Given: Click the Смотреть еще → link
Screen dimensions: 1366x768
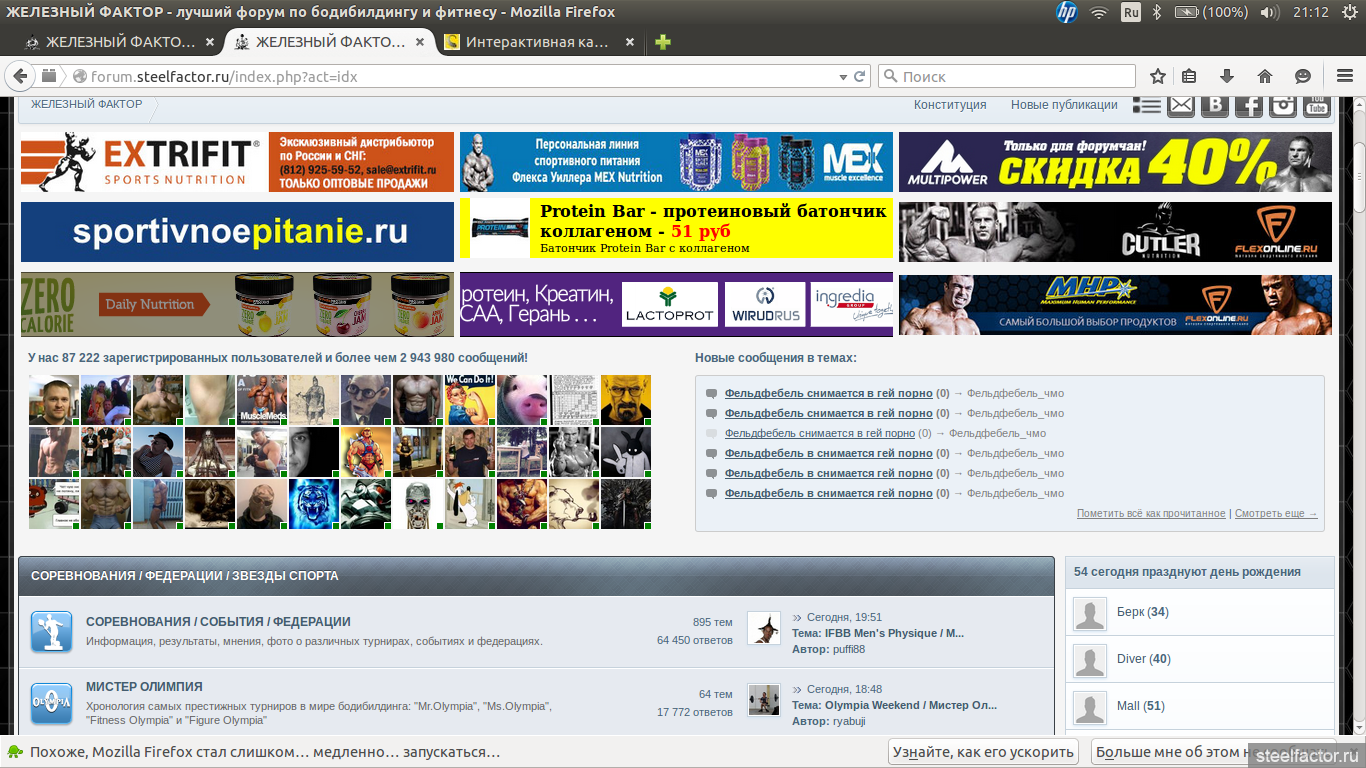Looking at the screenshot, I should 1276,514.
